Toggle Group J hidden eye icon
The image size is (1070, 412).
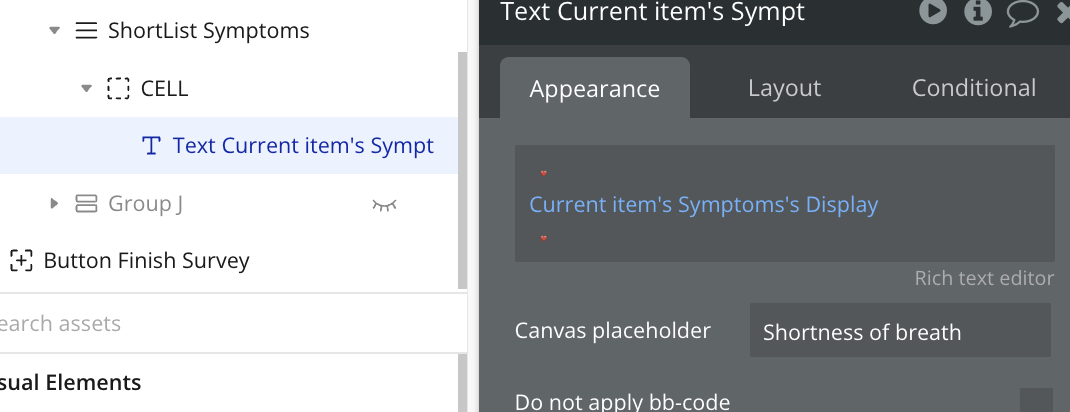[x=384, y=204]
